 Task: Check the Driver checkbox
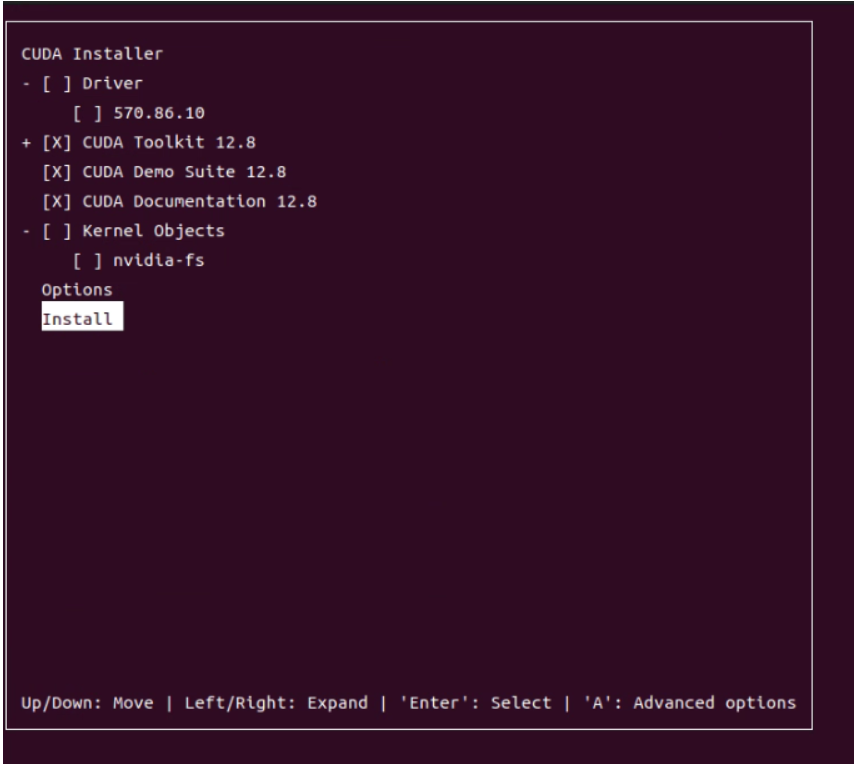click(52, 83)
